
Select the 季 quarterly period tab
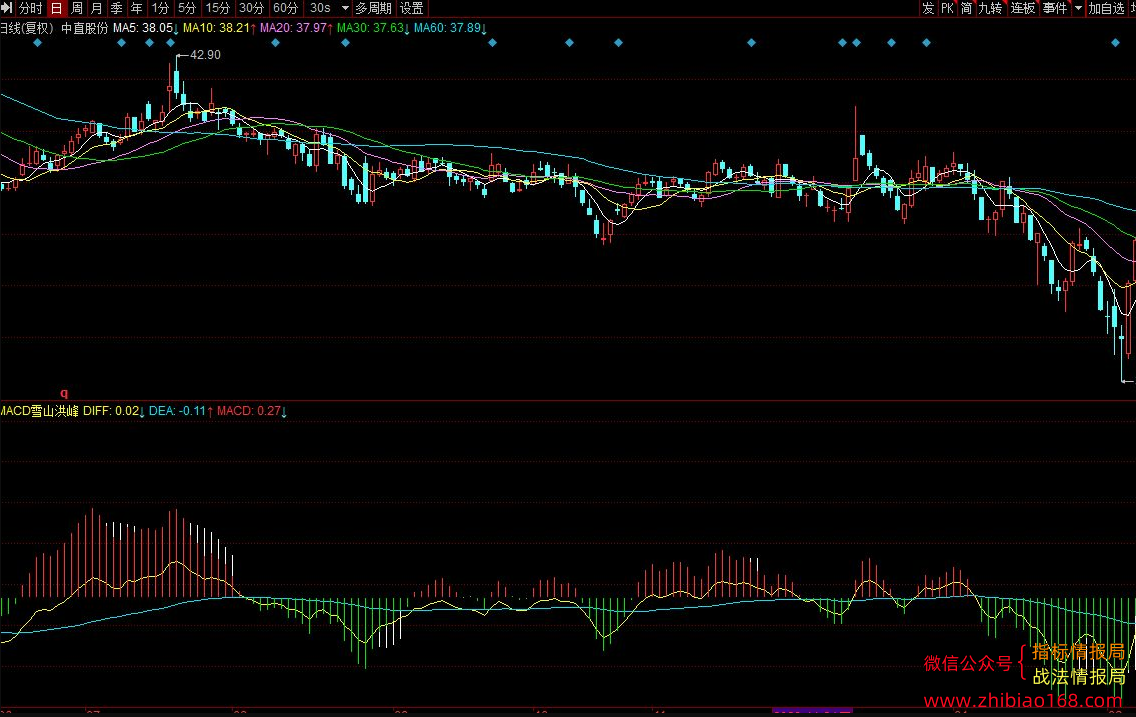(x=117, y=8)
